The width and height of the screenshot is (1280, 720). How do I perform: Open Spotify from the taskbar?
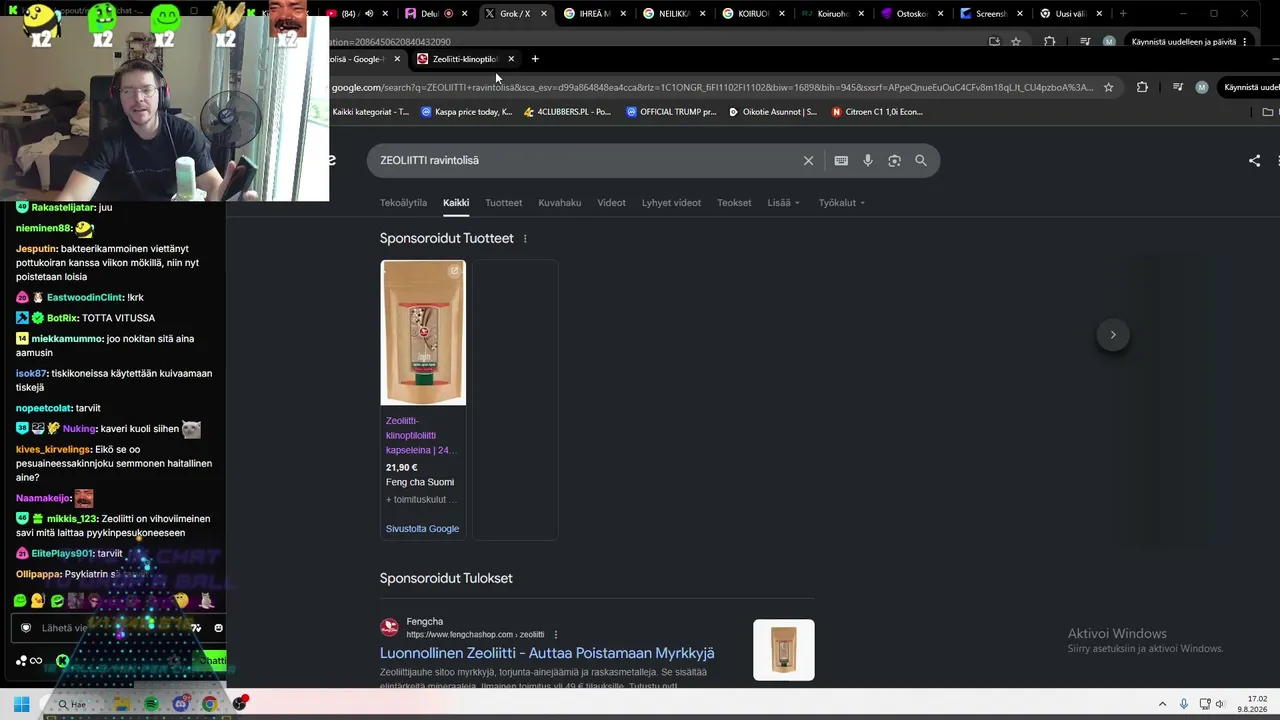[x=151, y=704]
